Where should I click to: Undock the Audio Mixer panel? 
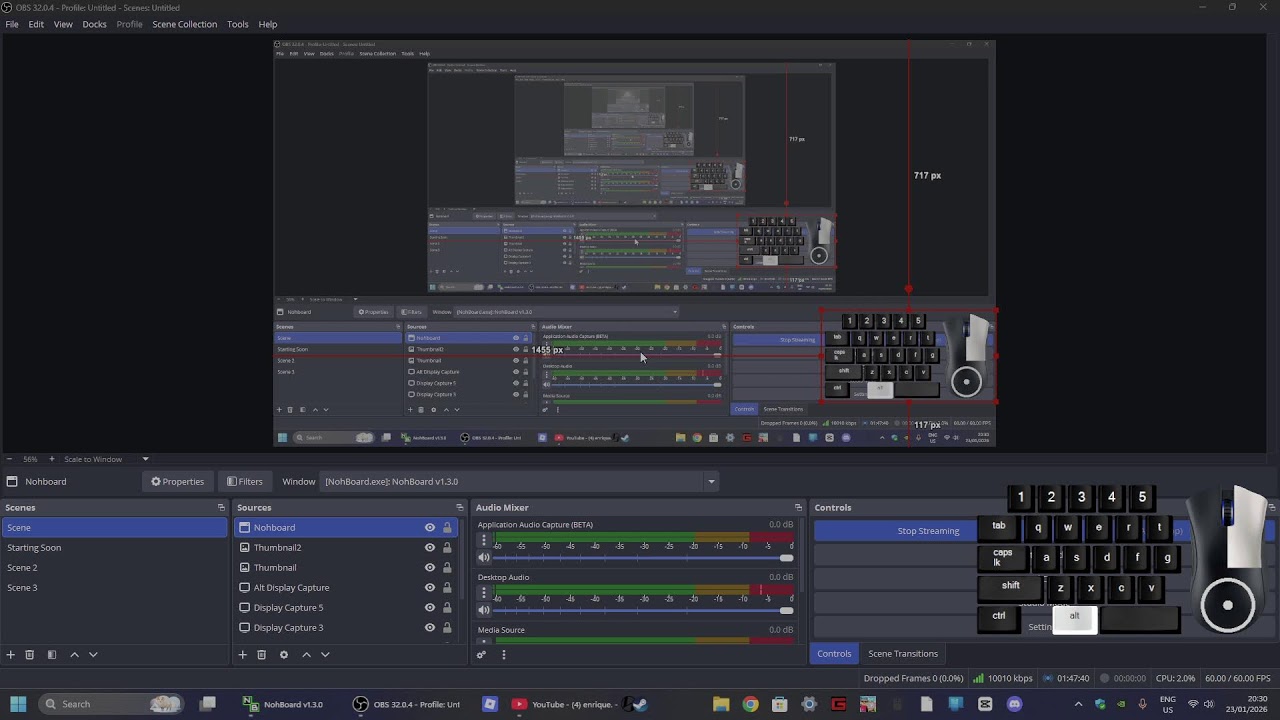798,508
